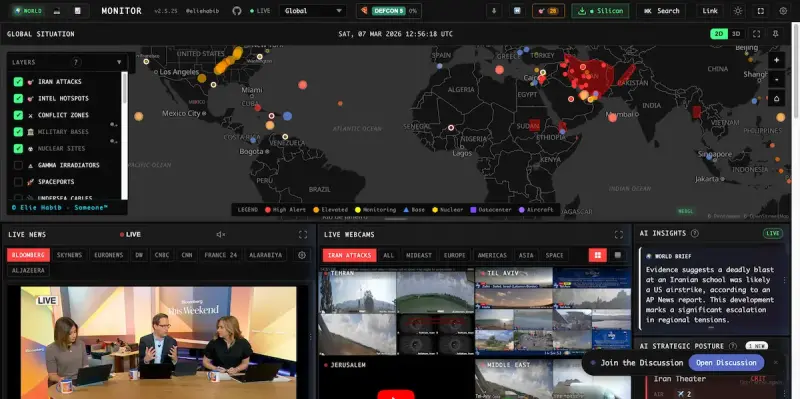This screenshot has width=800, height=399.
Task: Uncheck the Intel Hotspots layer
Action: click(x=18, y=98)
